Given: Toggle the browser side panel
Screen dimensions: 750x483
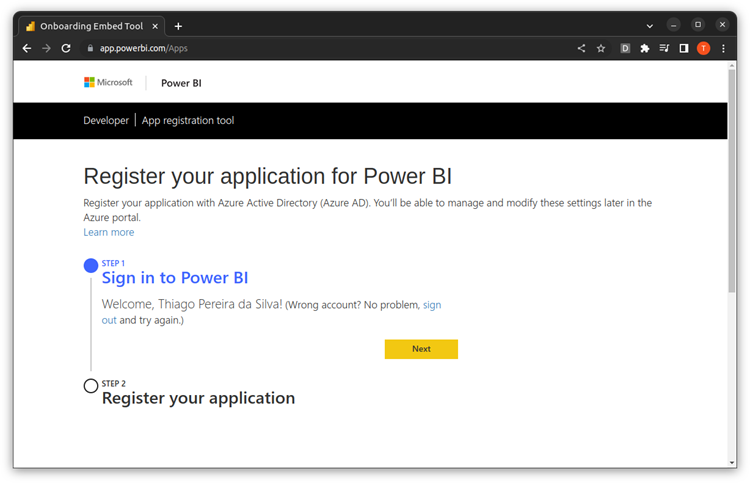Looking at the screenshot, I should 684,48.
